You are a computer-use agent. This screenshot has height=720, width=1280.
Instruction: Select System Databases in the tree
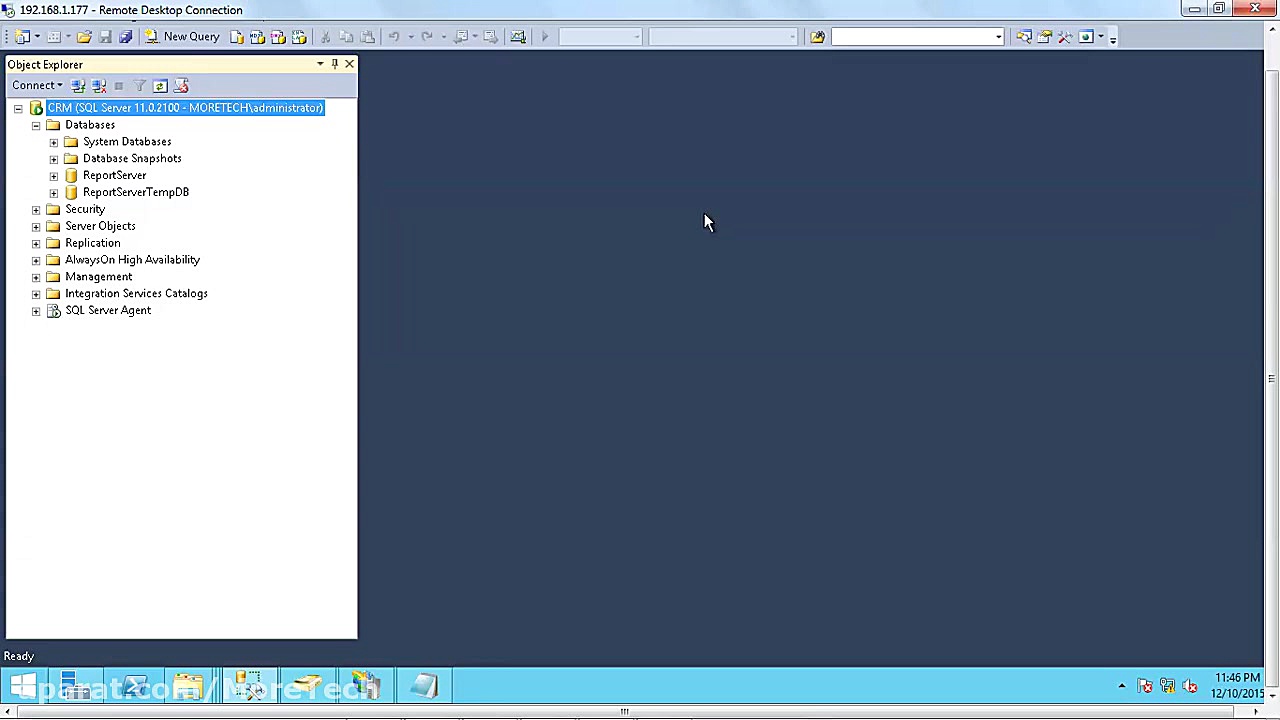[x=127, y=142]
